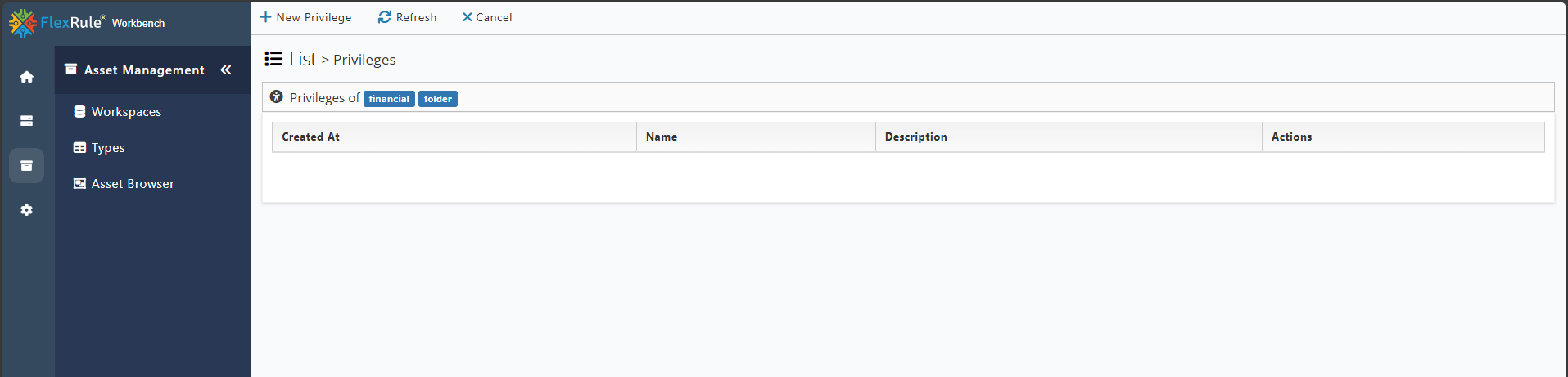This screenshot has height=377, width=1568.
Task: Collapse the Asset Management panel
Action: (x=226, y=70)
